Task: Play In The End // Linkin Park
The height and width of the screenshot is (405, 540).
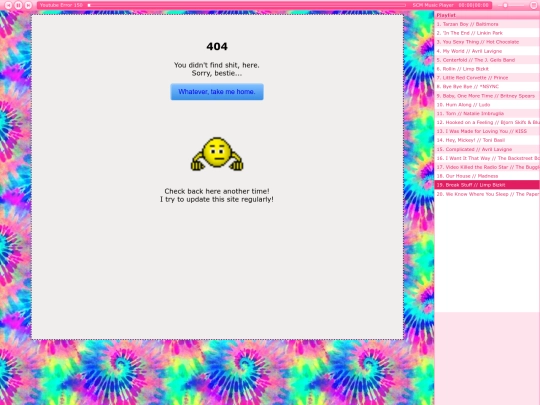Action: coord(487,33)
